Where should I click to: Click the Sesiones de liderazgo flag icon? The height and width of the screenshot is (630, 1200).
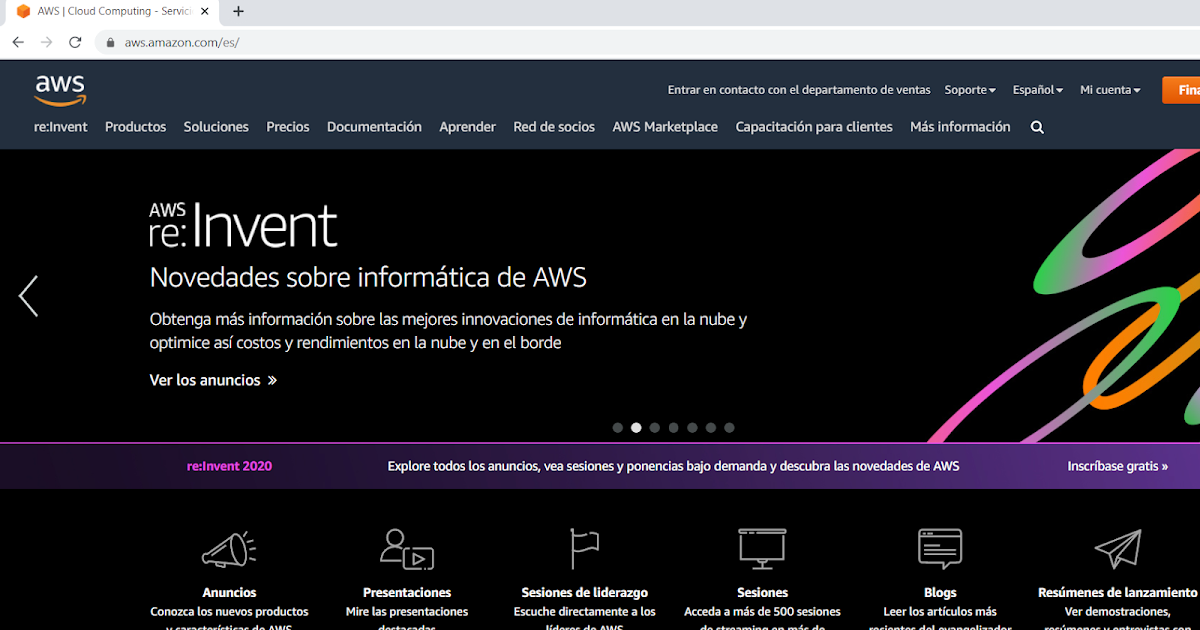click(x=584, y=548)
